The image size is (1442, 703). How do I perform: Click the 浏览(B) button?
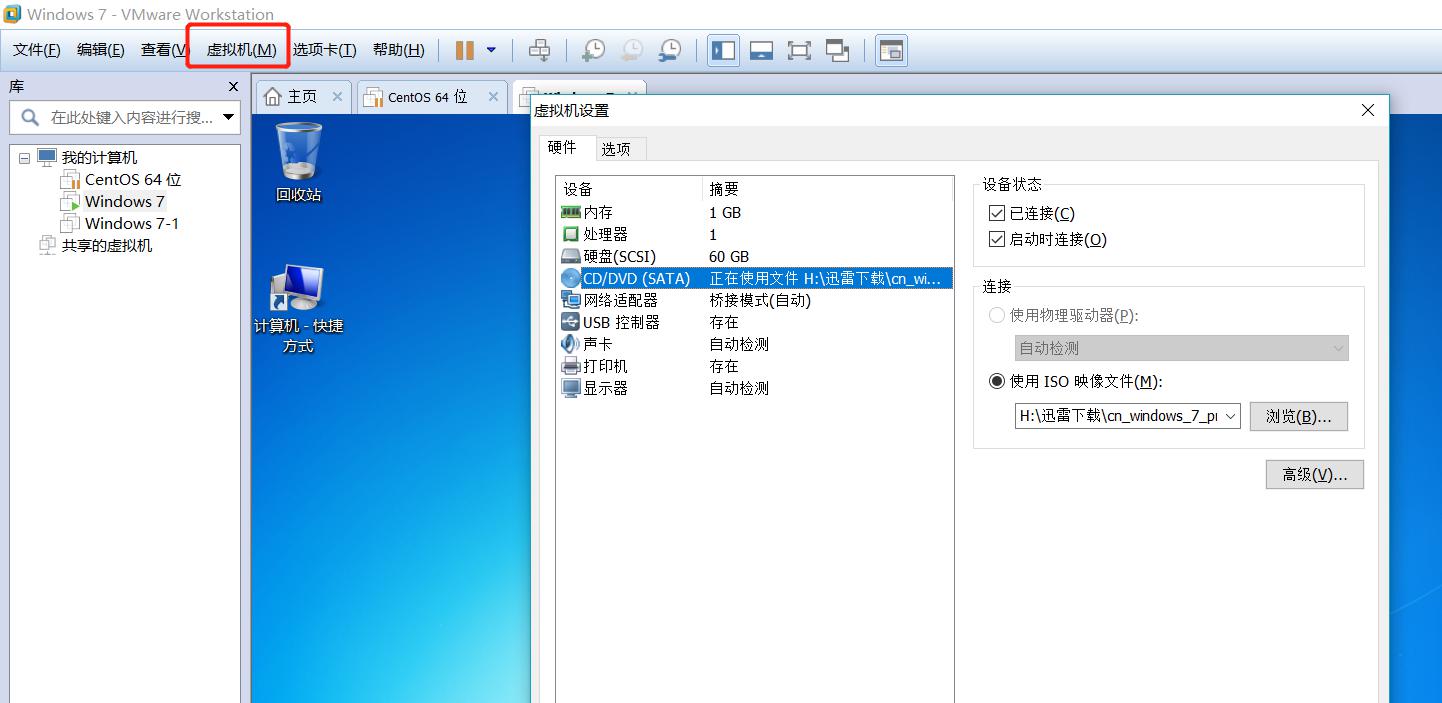point(1298,415)
